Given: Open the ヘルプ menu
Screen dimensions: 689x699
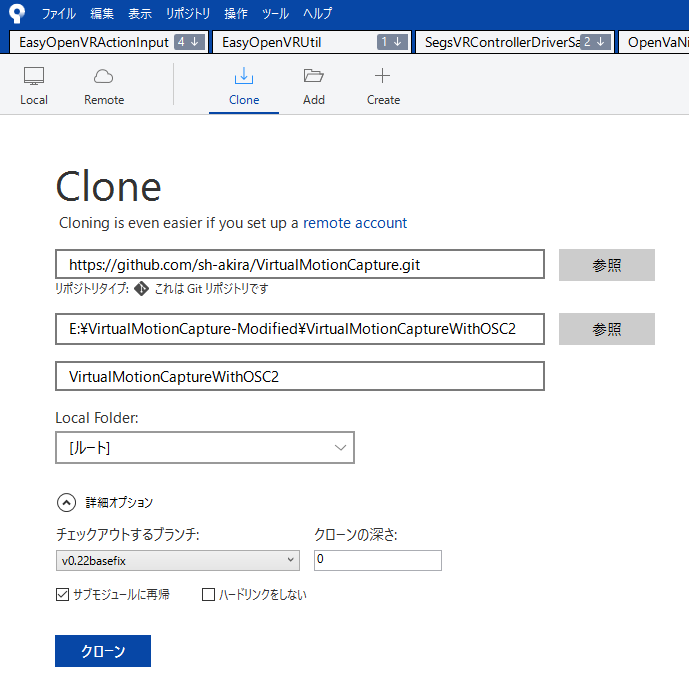Looking at the screenshot, I should pos(317,13).
